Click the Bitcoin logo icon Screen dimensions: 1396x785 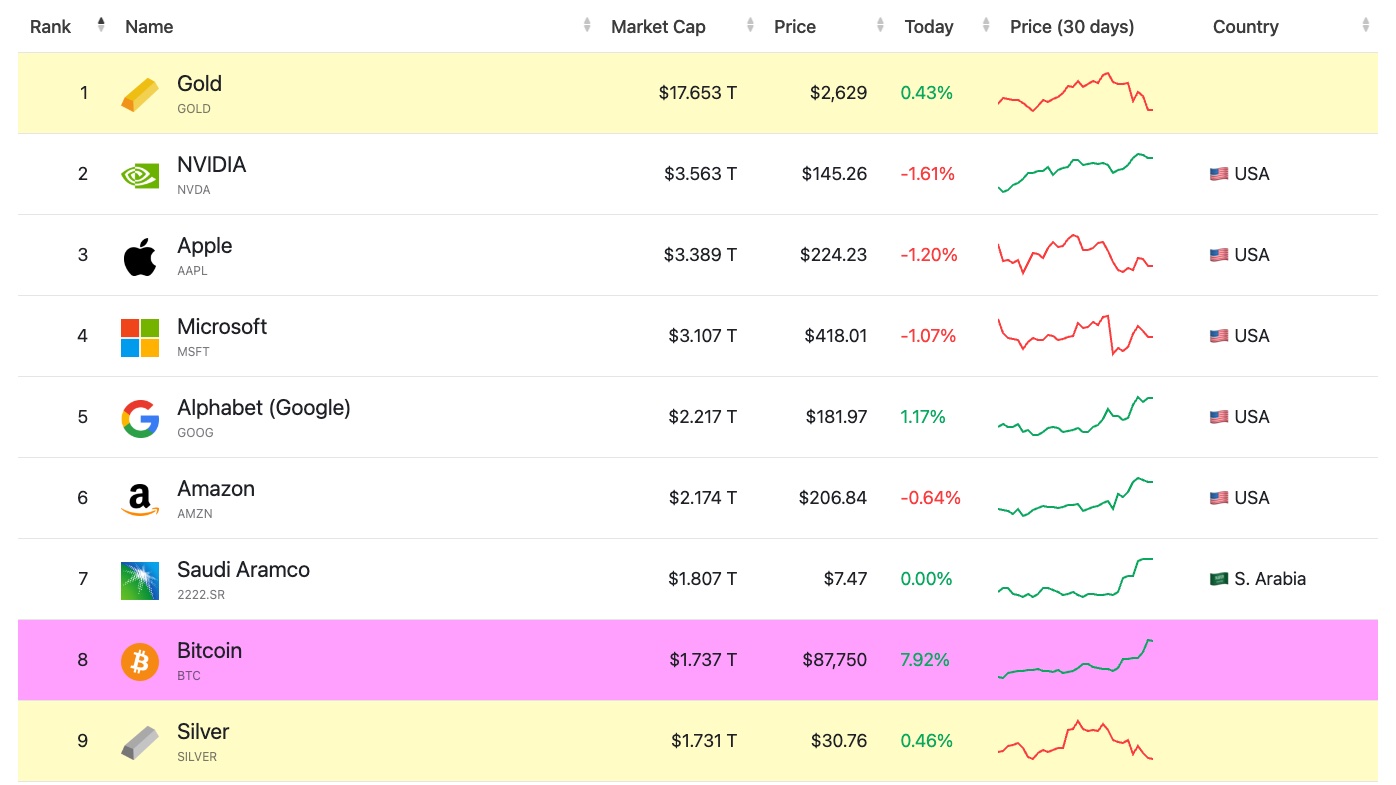coord(140,661)
